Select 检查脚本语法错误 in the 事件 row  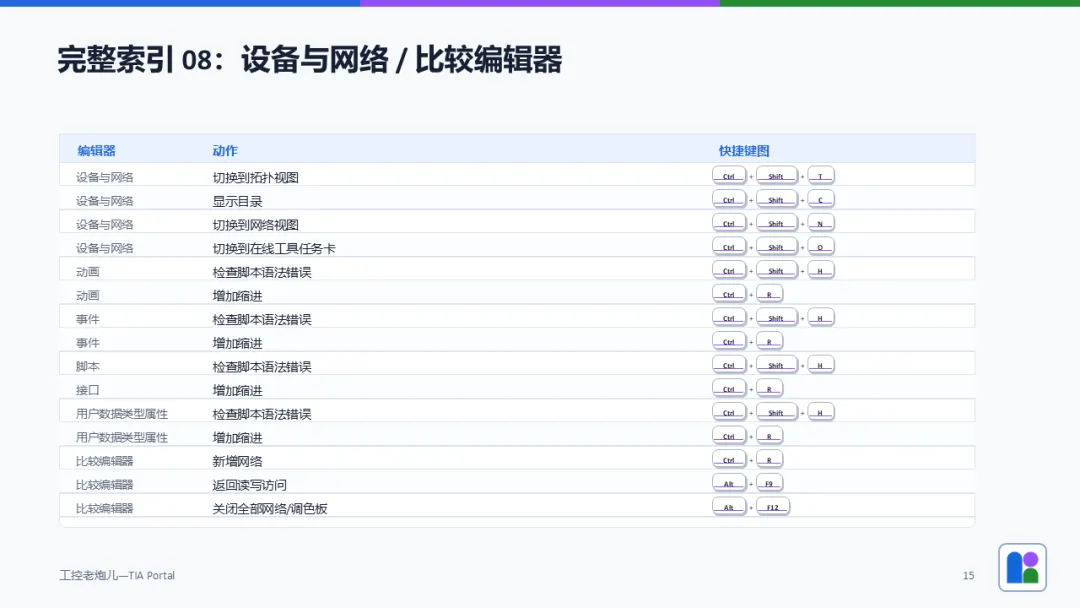point(262,319)
